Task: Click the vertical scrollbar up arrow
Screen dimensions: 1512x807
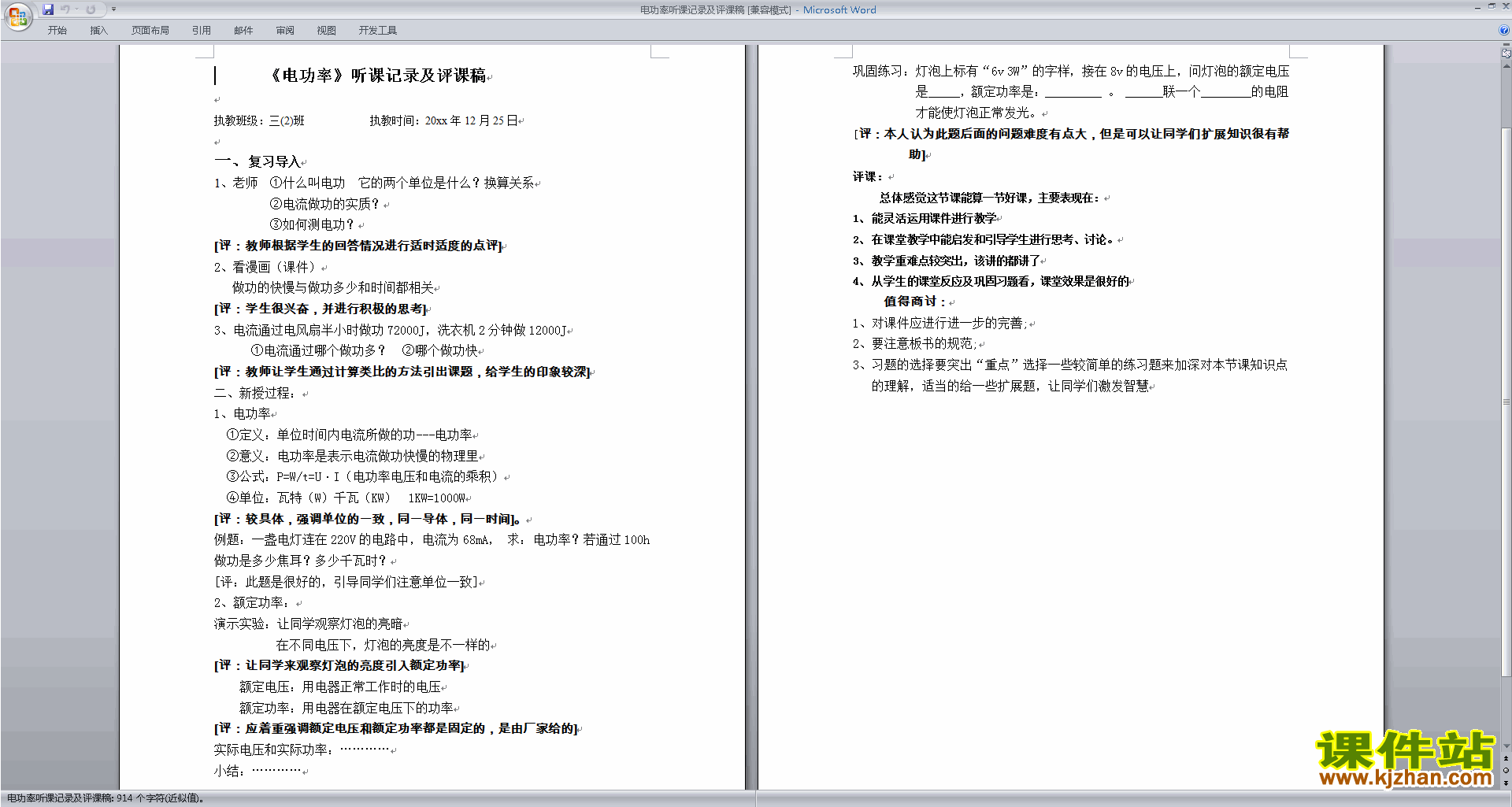Action: 1506,66
